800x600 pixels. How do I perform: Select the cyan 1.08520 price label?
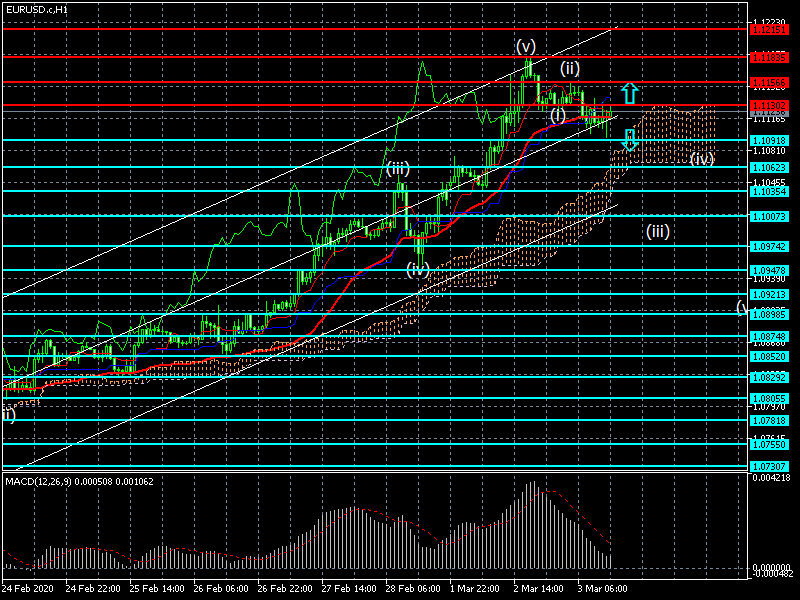(x=769, y=356)
